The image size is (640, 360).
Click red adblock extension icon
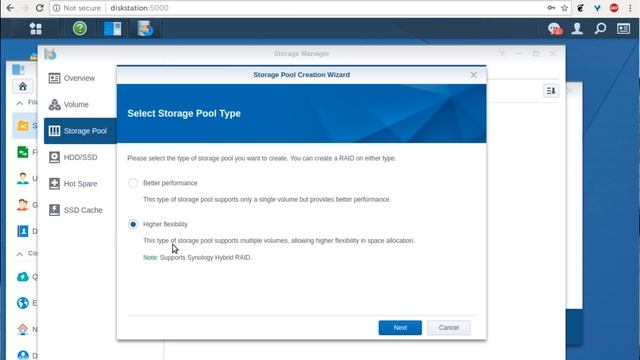[x=614, y=8]
